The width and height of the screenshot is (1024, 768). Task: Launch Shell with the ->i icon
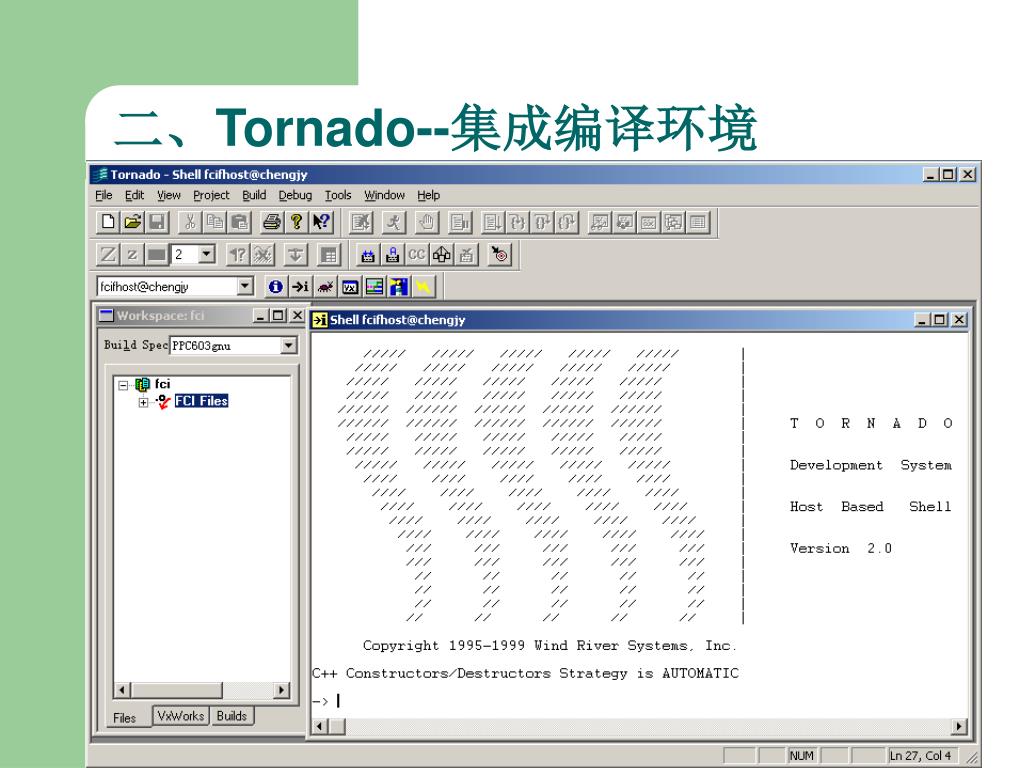(300, 286)
